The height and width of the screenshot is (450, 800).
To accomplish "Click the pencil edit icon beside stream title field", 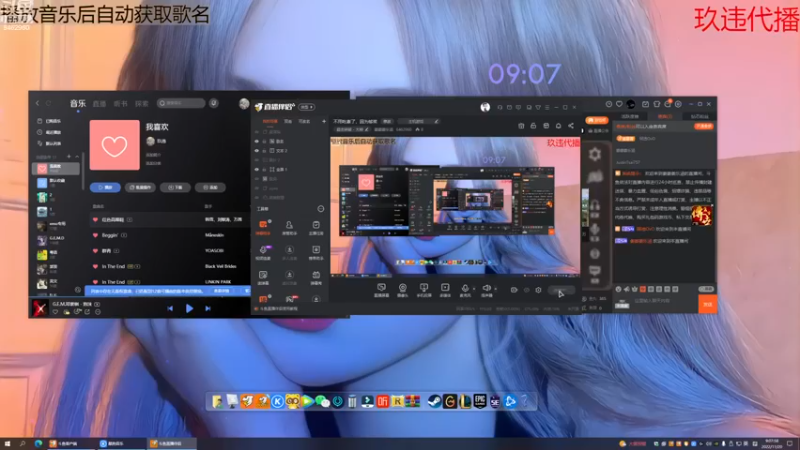I will pyautogui.click(x=436, y=121).
